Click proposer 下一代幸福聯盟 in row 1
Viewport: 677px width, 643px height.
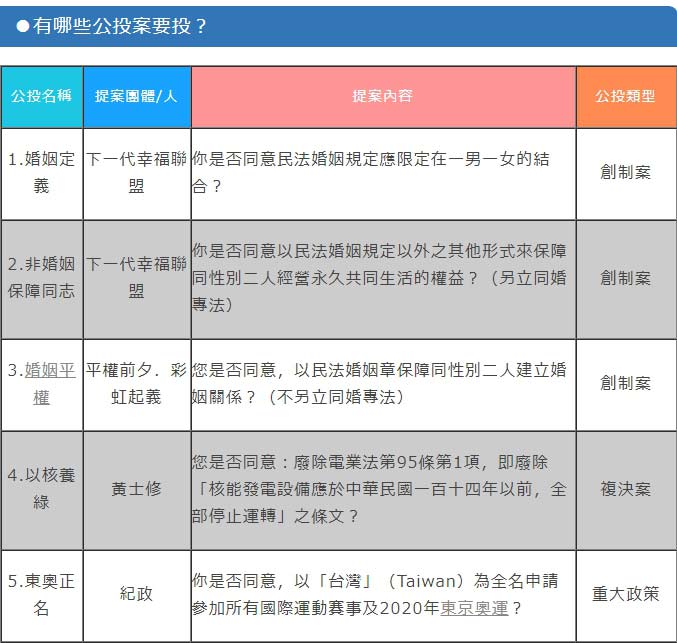click(x=136, y=173)
